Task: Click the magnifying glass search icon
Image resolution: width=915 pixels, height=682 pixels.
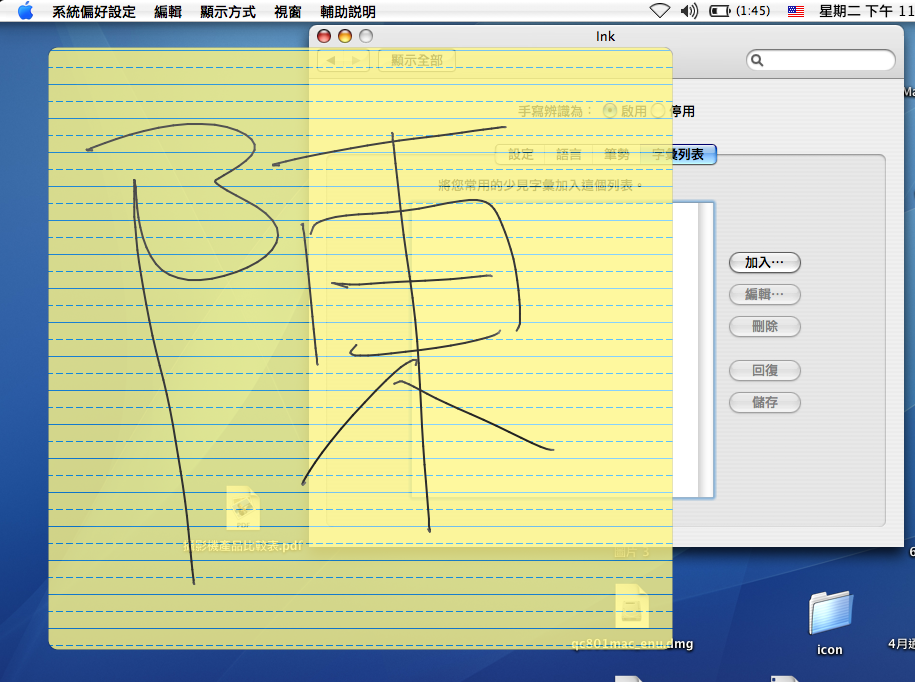Action: click(x=757, y=60)
